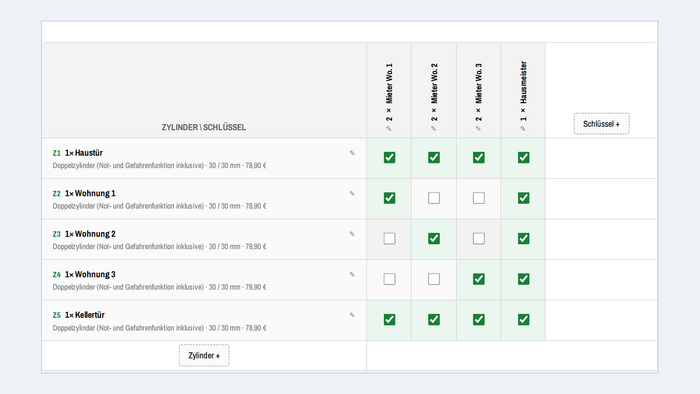Image resolution: width=700 pixels, height=394 pixels.
Task: Click the 2 × Mieter Wo. 1 column header
Action: [x=389, y=92]
